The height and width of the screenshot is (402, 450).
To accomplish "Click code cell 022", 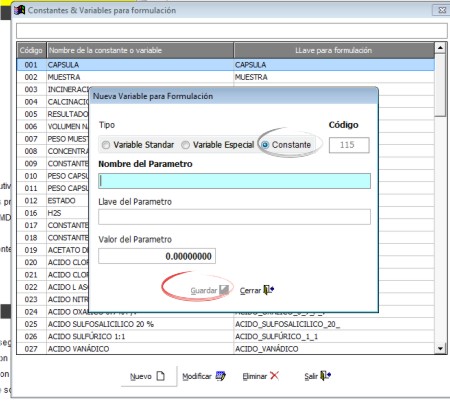I will click(x=31, y=287).
